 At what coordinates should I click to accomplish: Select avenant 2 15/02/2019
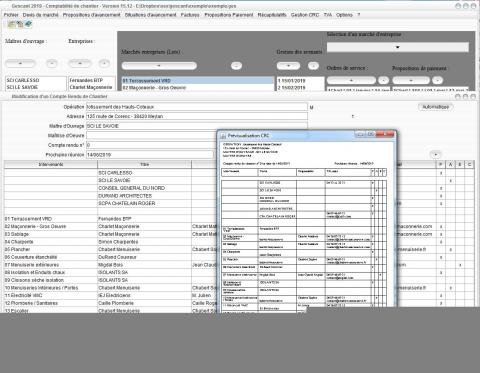[300, 88]
